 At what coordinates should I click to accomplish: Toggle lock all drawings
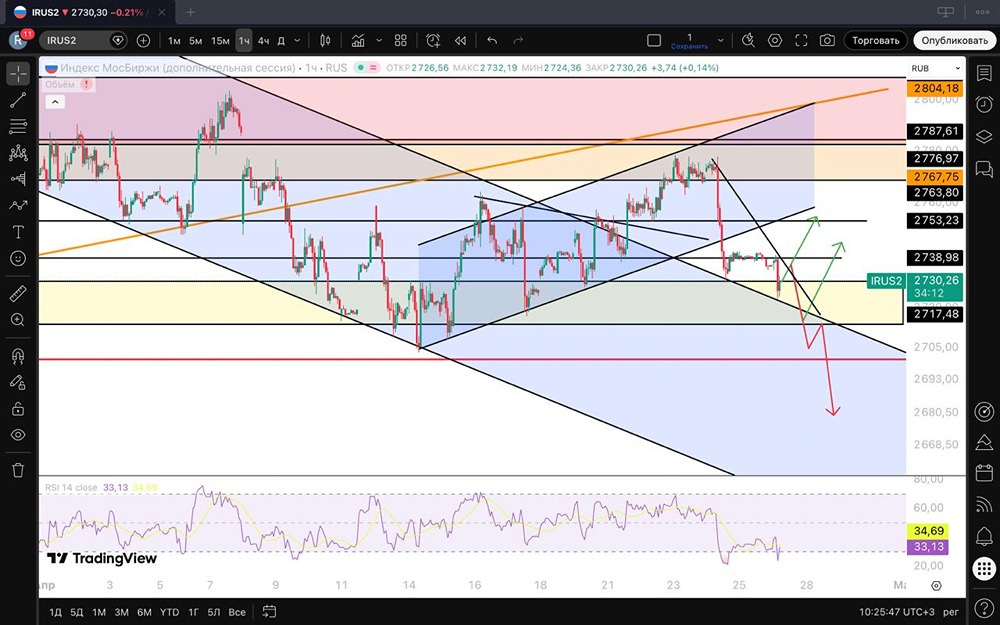coord(18,409)
